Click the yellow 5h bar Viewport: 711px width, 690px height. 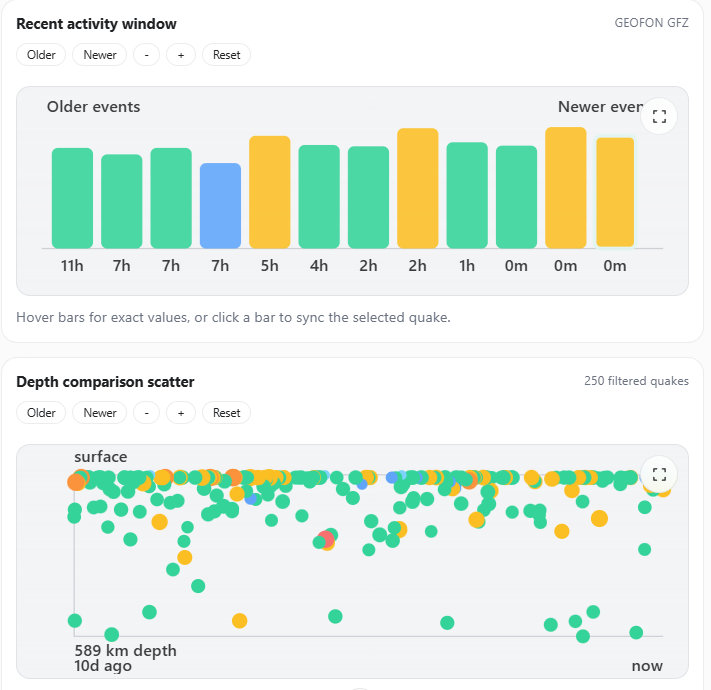[x=269, y=192]
